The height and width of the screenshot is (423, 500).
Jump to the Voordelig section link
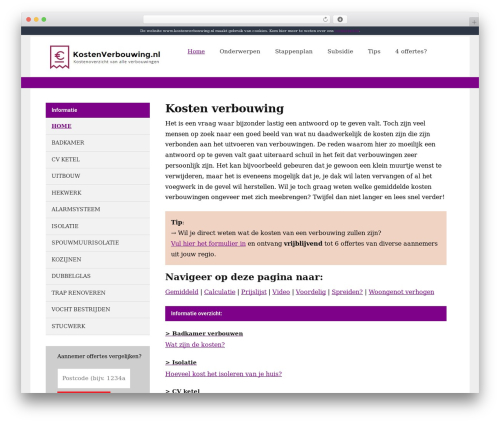click(311, 292)
